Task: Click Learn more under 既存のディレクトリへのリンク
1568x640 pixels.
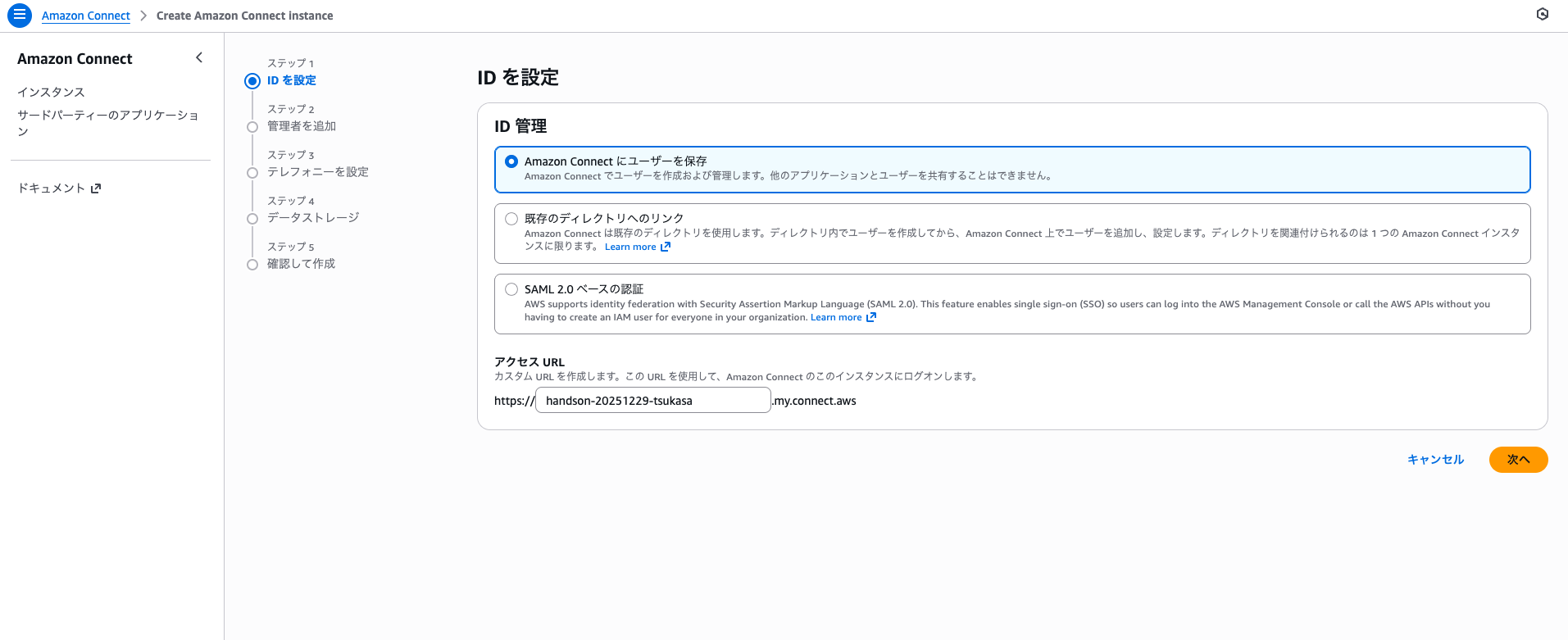Action: 630,247
